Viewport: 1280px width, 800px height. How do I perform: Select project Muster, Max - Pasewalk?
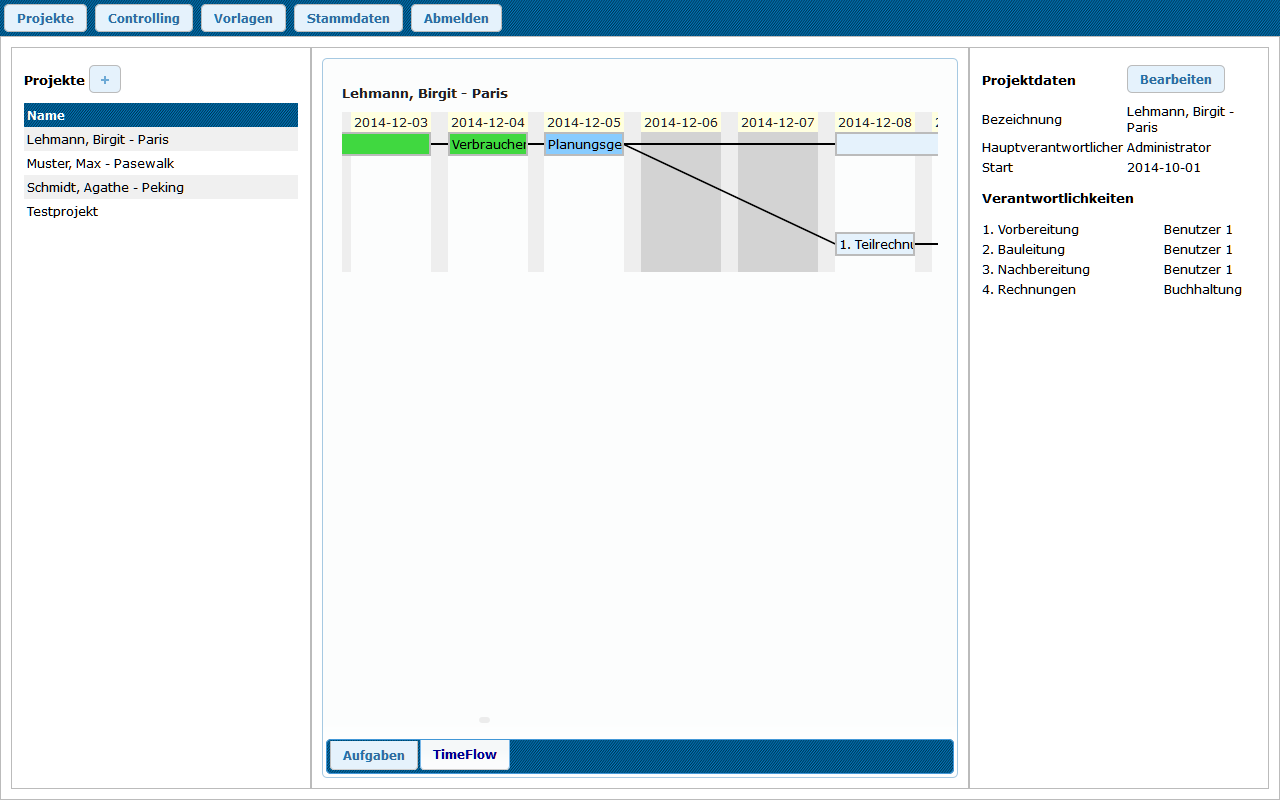coord(100,163)
